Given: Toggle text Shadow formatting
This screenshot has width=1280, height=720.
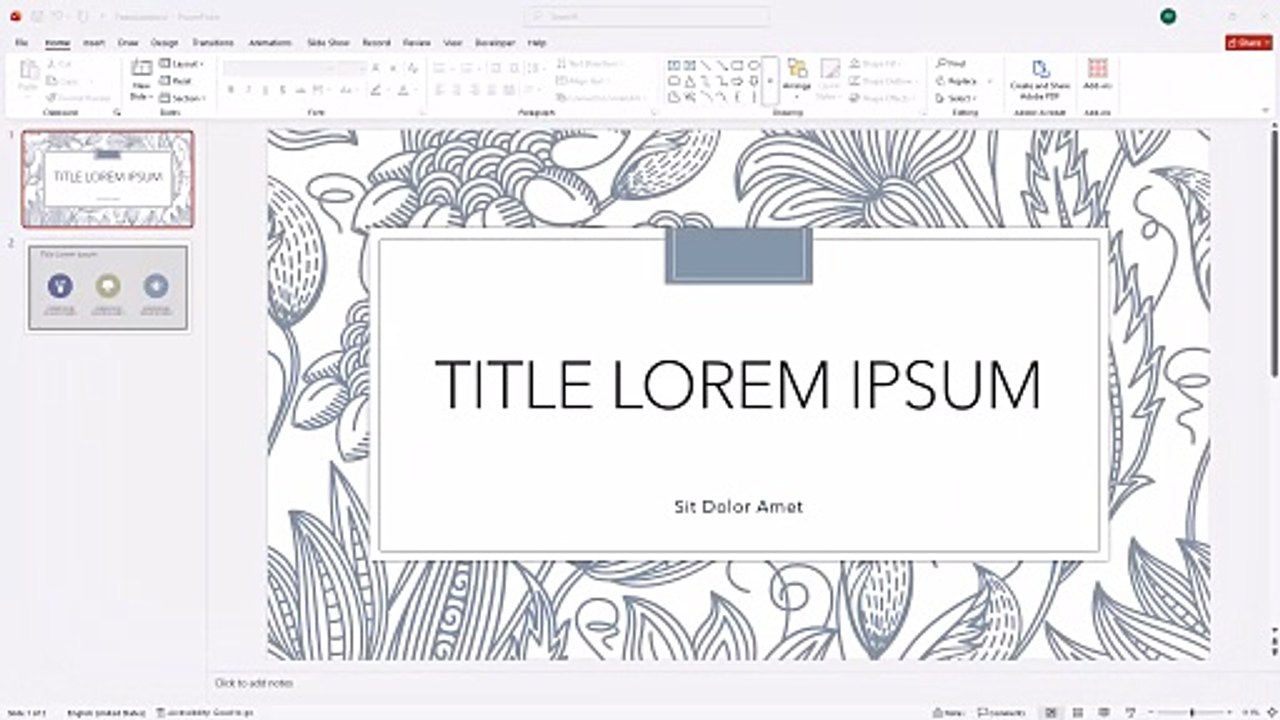Looking at the screenshot, I should [282, 90].
